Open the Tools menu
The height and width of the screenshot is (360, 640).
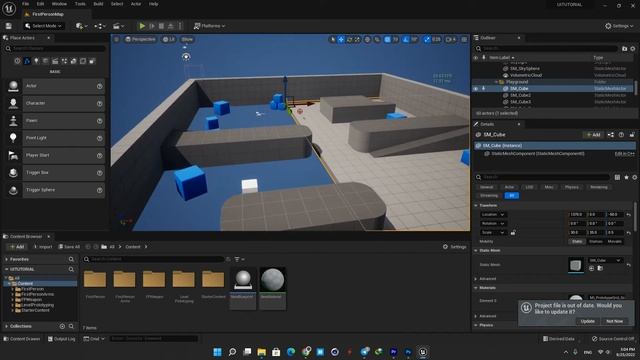tap(80, 4)
